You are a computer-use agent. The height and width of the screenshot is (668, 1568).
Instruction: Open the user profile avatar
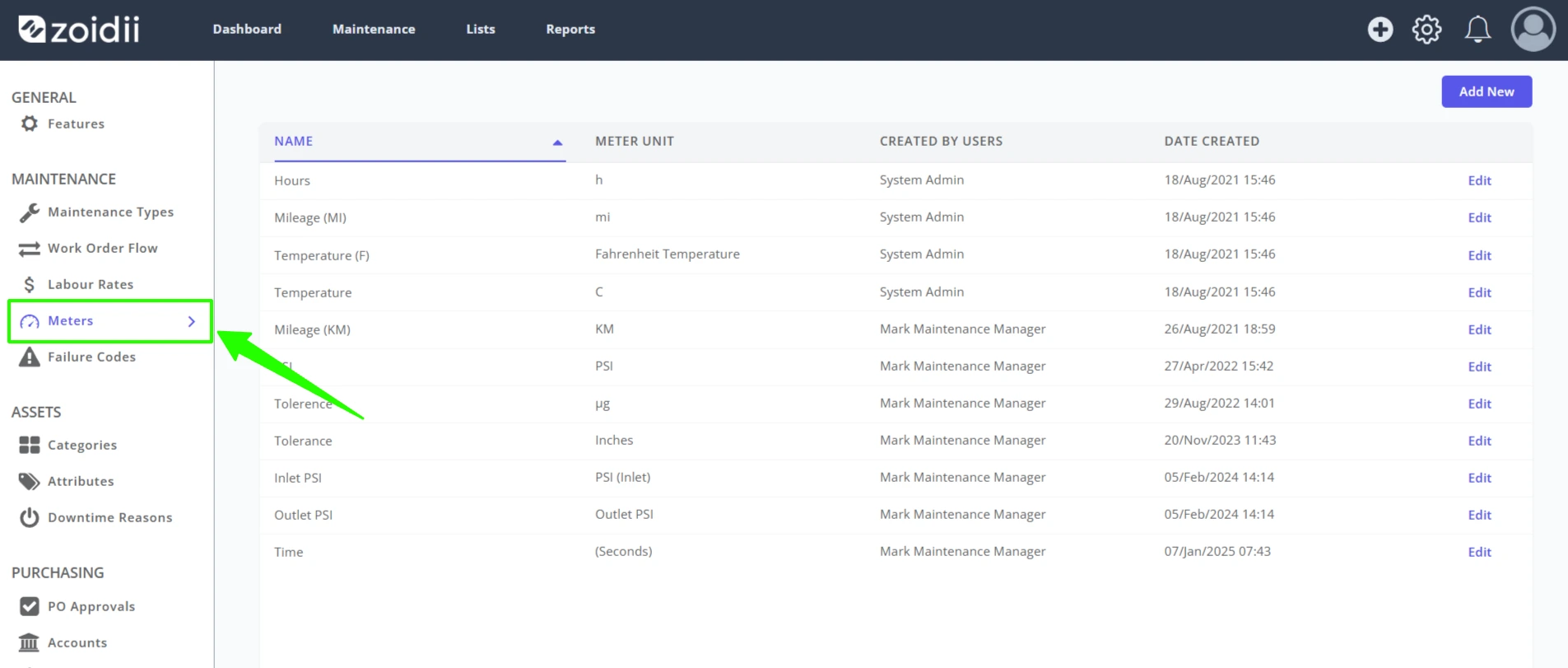click(1533, 30)
